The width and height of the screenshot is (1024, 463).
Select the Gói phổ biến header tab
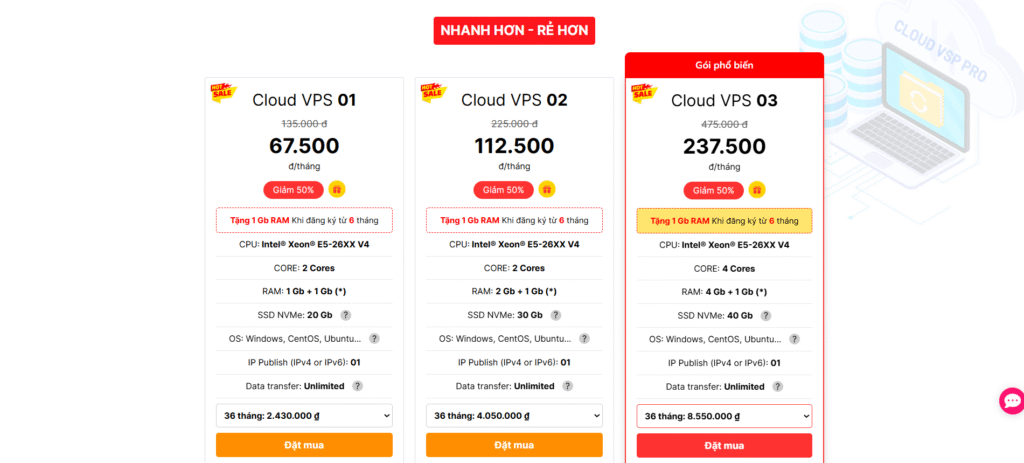[x=724, y=65]
